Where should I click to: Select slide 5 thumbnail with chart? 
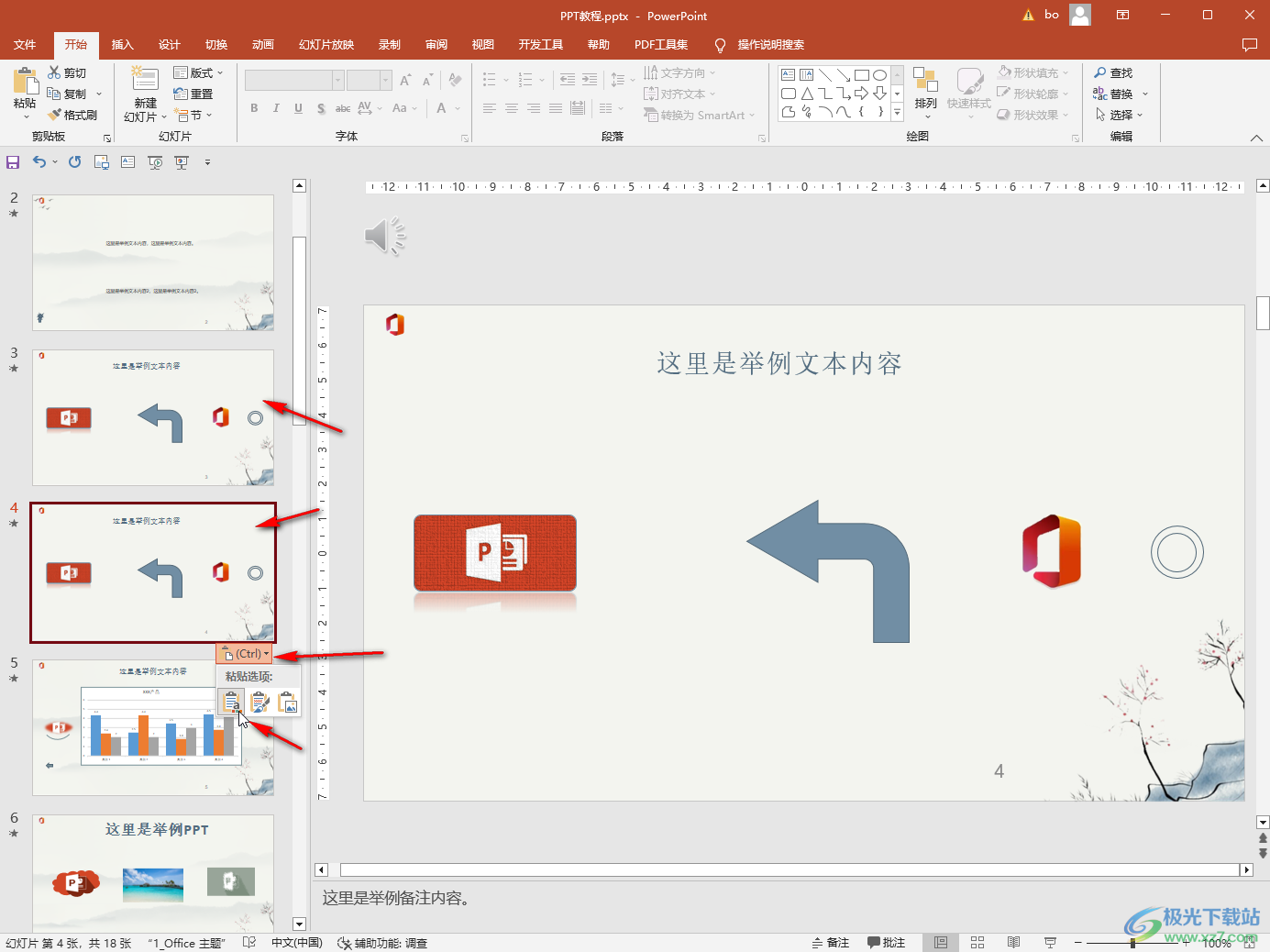point(153,727)
